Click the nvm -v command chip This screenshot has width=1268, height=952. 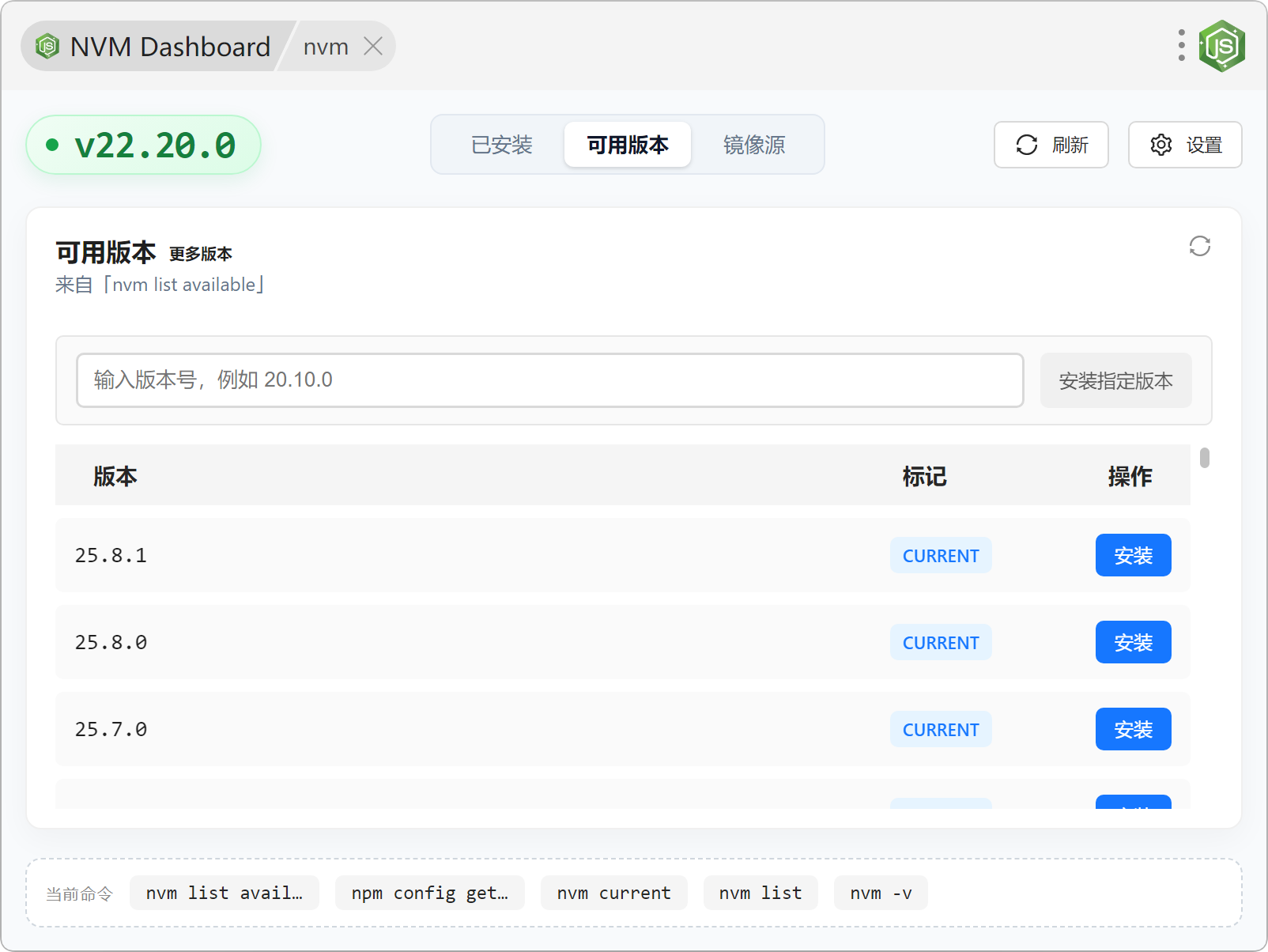880,893
